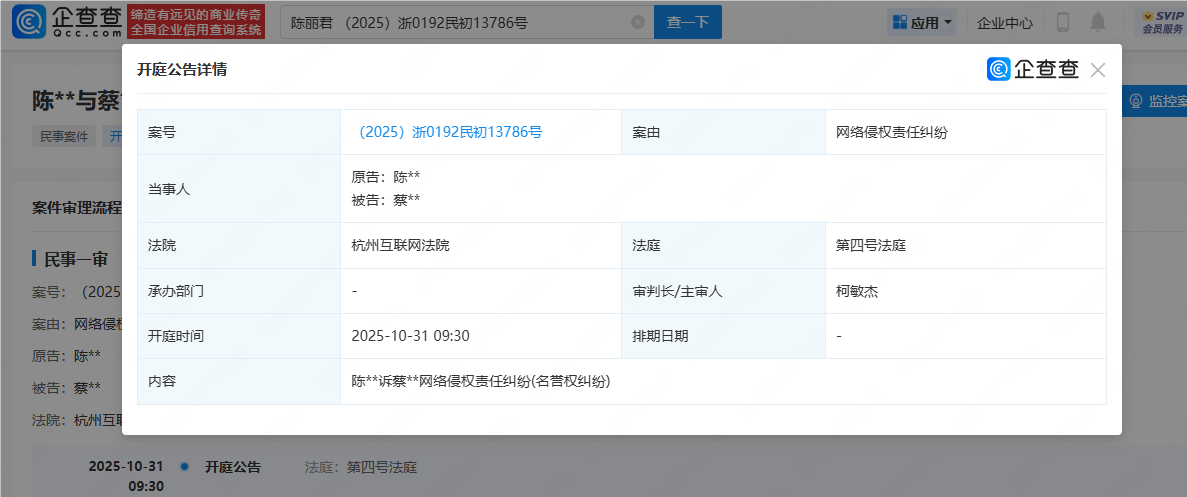Viewport: 1187px width, 497px height.
Task: Open the 应用 dropdown menu
Action: pos(922,22)
